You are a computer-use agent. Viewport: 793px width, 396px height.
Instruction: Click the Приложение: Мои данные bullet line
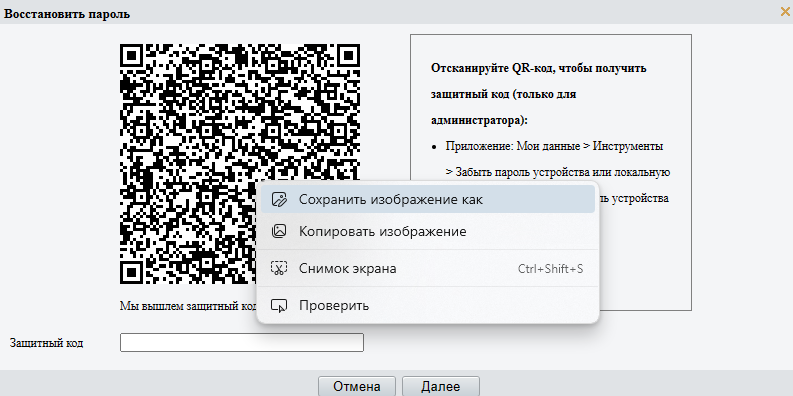point(554,147)
